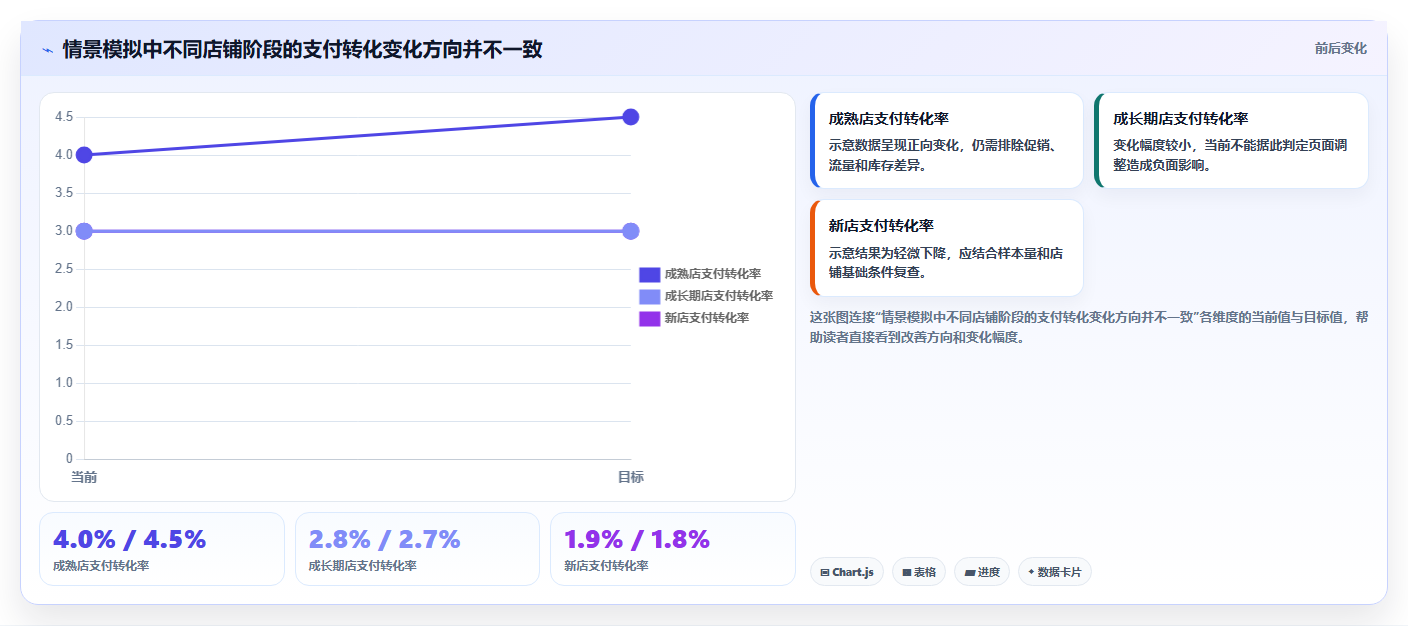This screenshot has width=1408, height=626.
Task: Open the 成长期店支付转化率 insight card heading
Action: pyautogui.click(x=1180, y=119)
